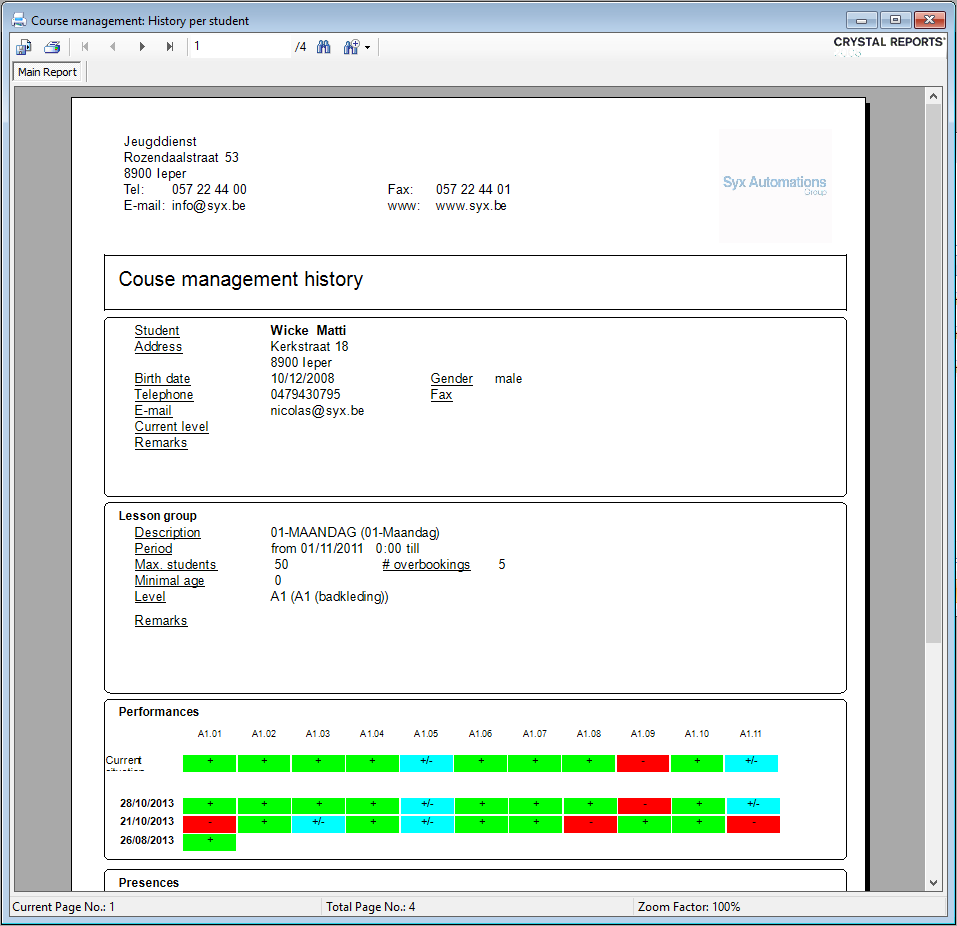Click the Find Text binoculars icon

pyautogui.click(x=324, y=47)
